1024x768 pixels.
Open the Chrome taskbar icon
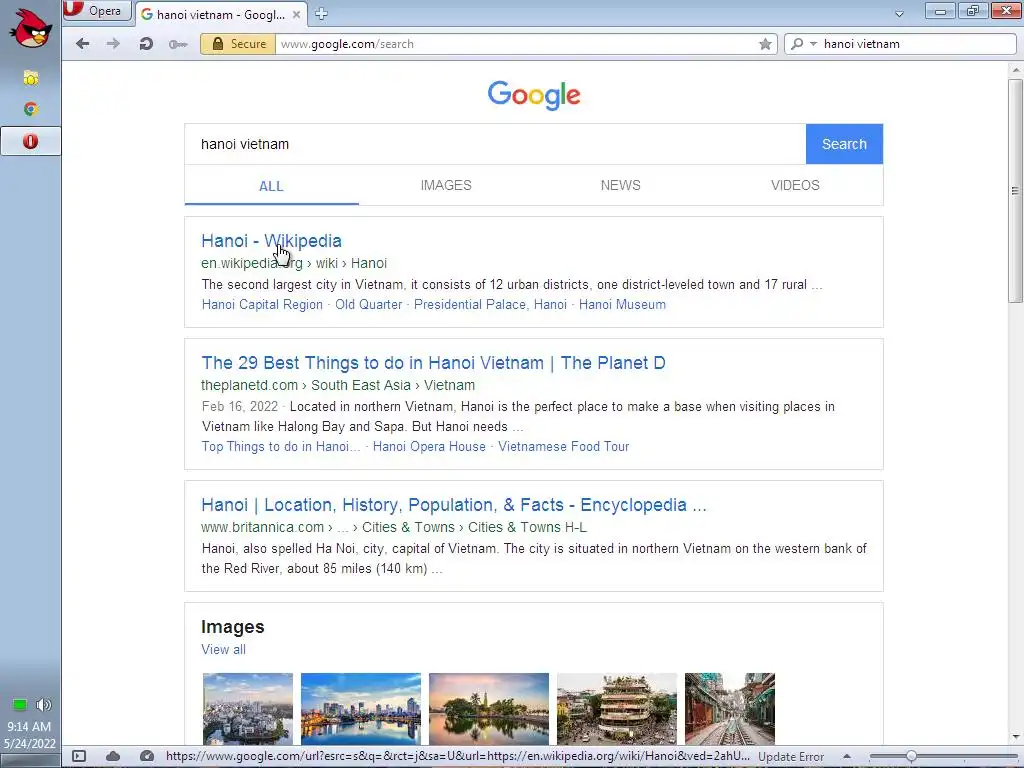[31, 109]
